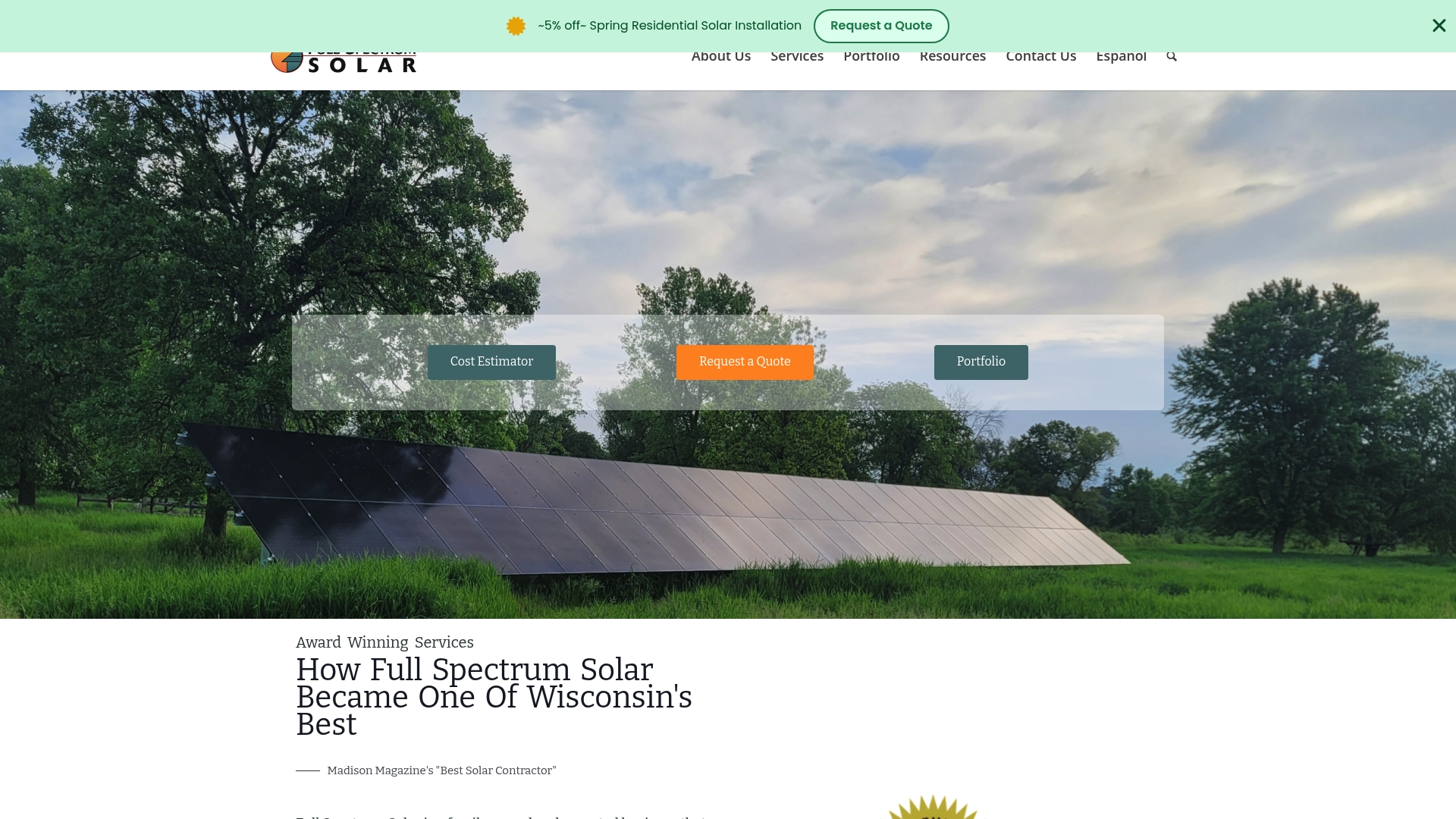Click the orange sun icon in banner
This screenshot has height=819, width=1456.
(x=516, y=26)
